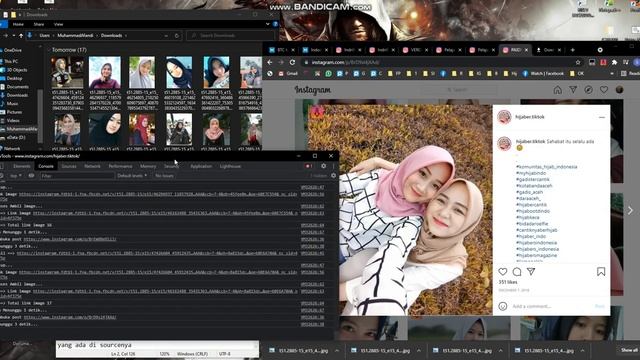Open options caret for first downloaded jpg

point(337,351)
